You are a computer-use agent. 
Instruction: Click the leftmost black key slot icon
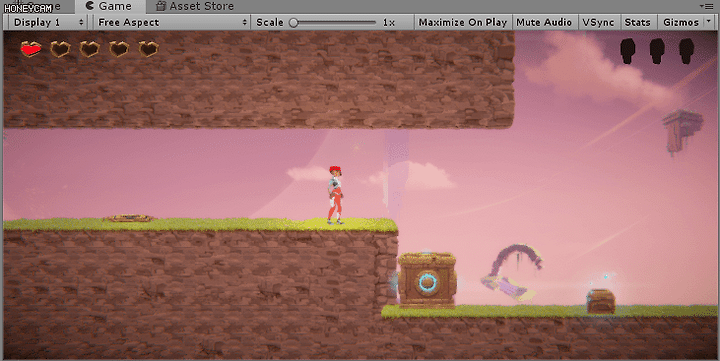pyautogui.click(x=628, y=51)
